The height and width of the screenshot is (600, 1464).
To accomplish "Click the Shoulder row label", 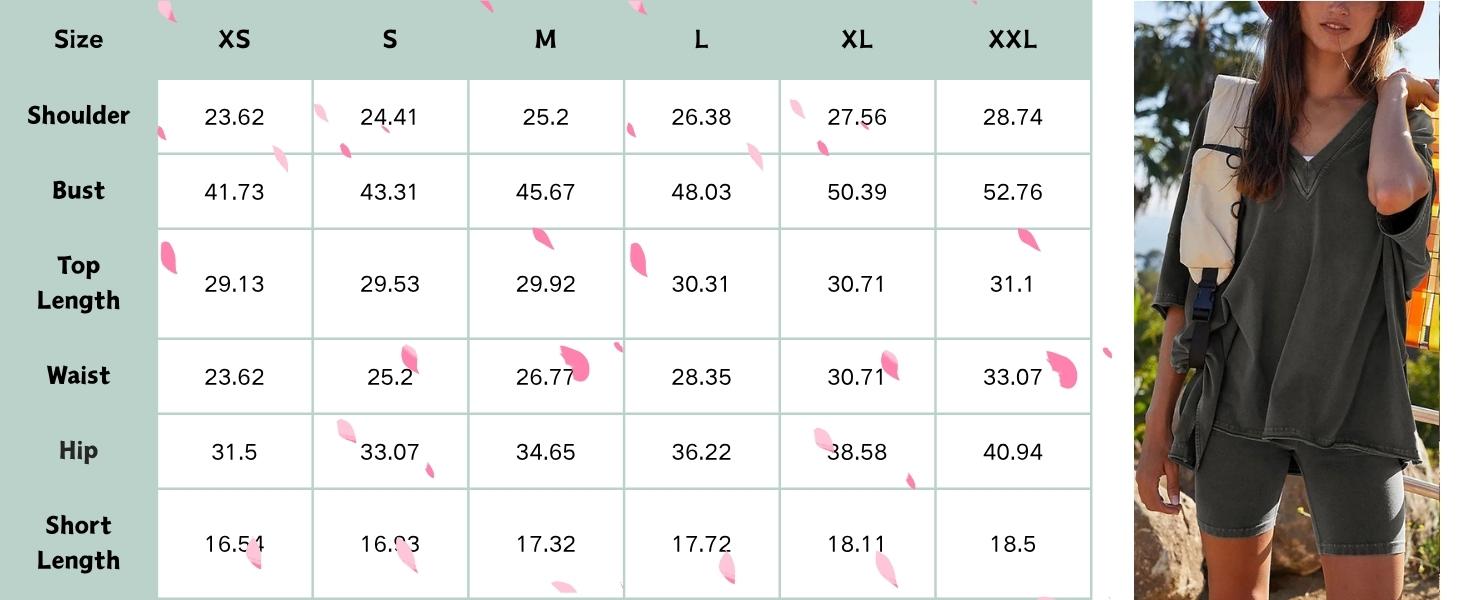I will 78,116.
